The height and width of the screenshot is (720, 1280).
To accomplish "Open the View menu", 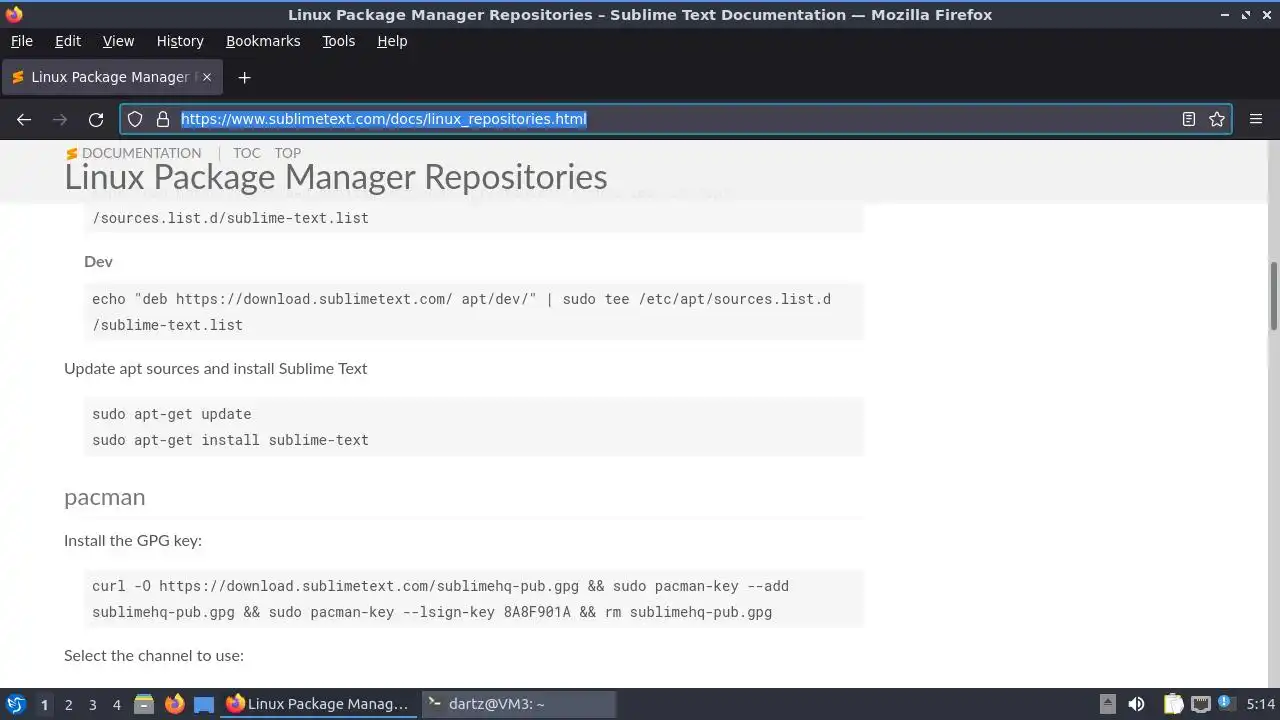I will [x=118, y=41].
